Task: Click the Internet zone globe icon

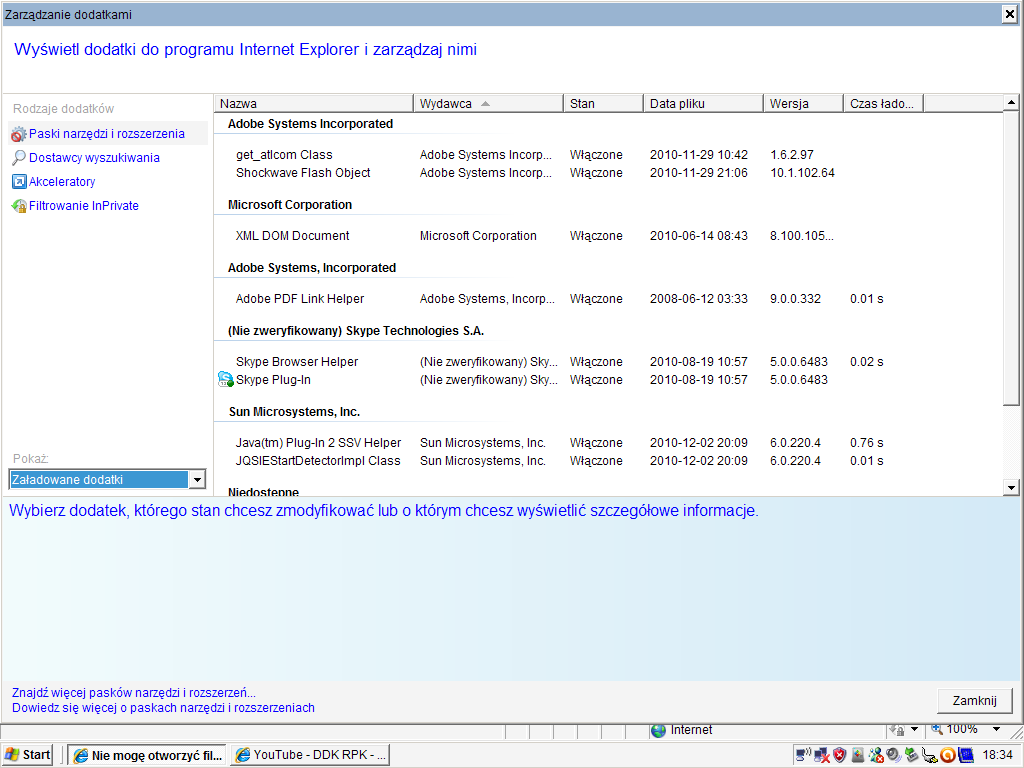Action: pos(658,730)
